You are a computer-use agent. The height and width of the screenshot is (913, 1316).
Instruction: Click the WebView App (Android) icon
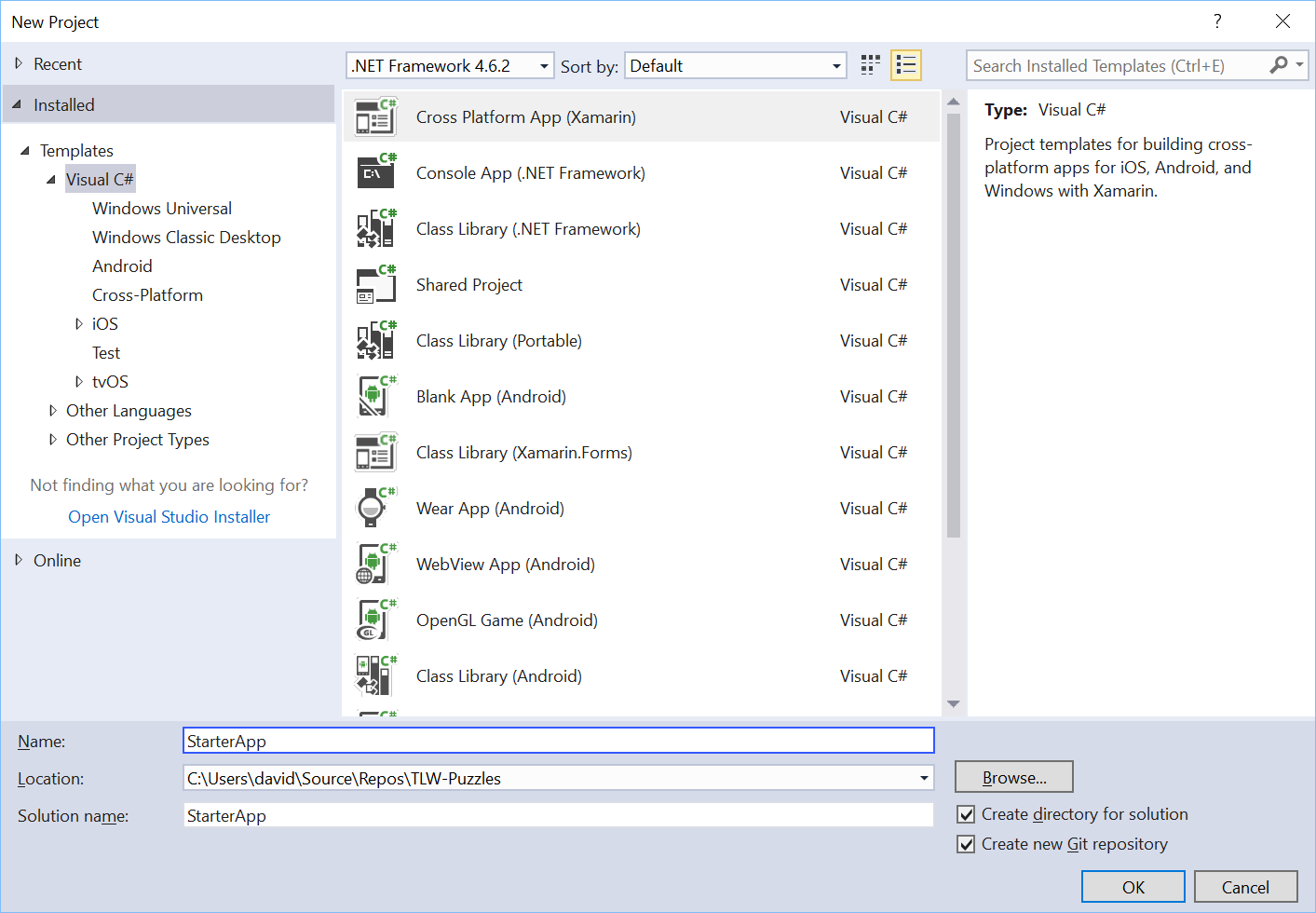(x=376, y=565)
